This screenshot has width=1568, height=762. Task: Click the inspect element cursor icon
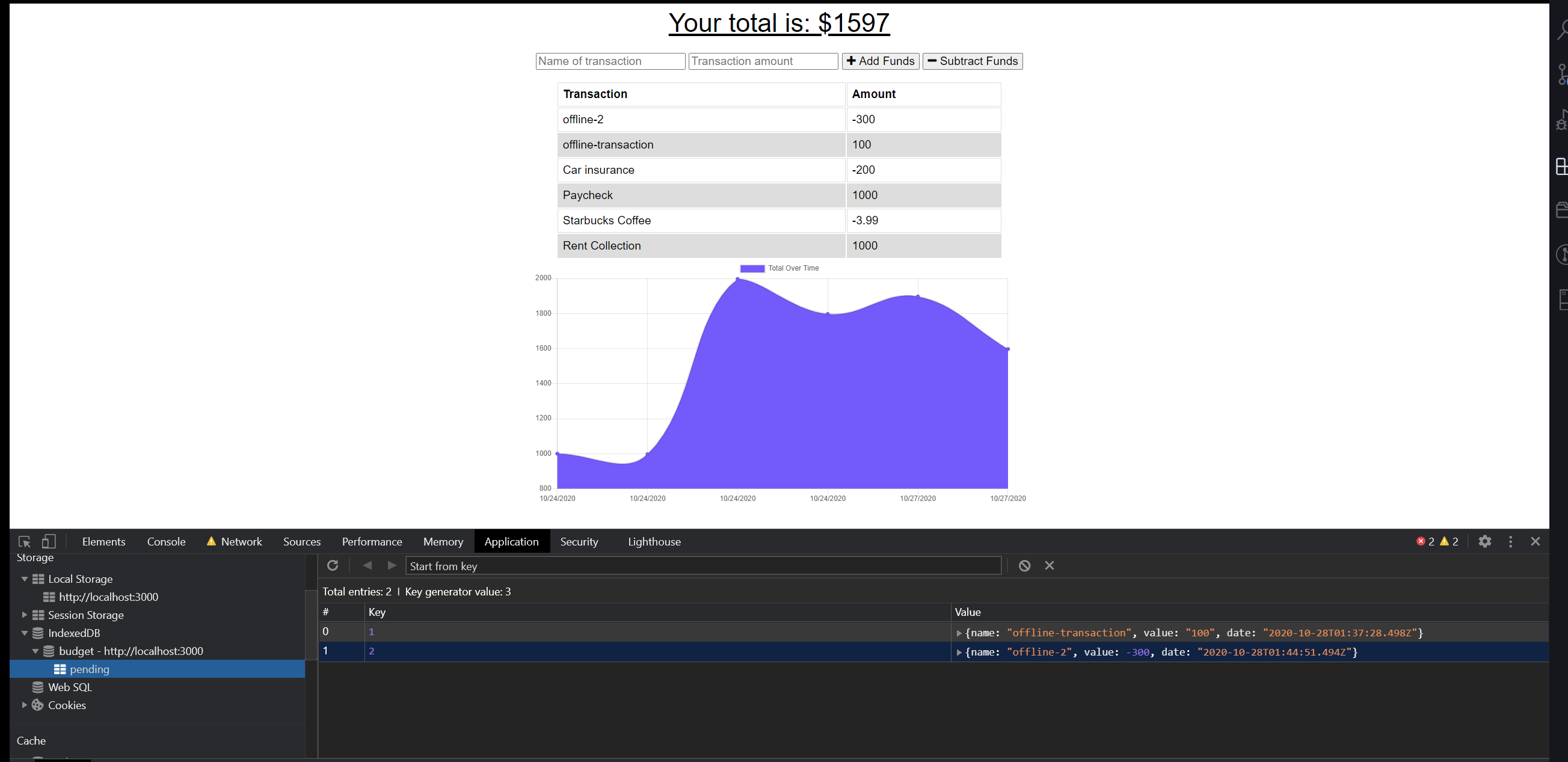[x=24, y=542]
